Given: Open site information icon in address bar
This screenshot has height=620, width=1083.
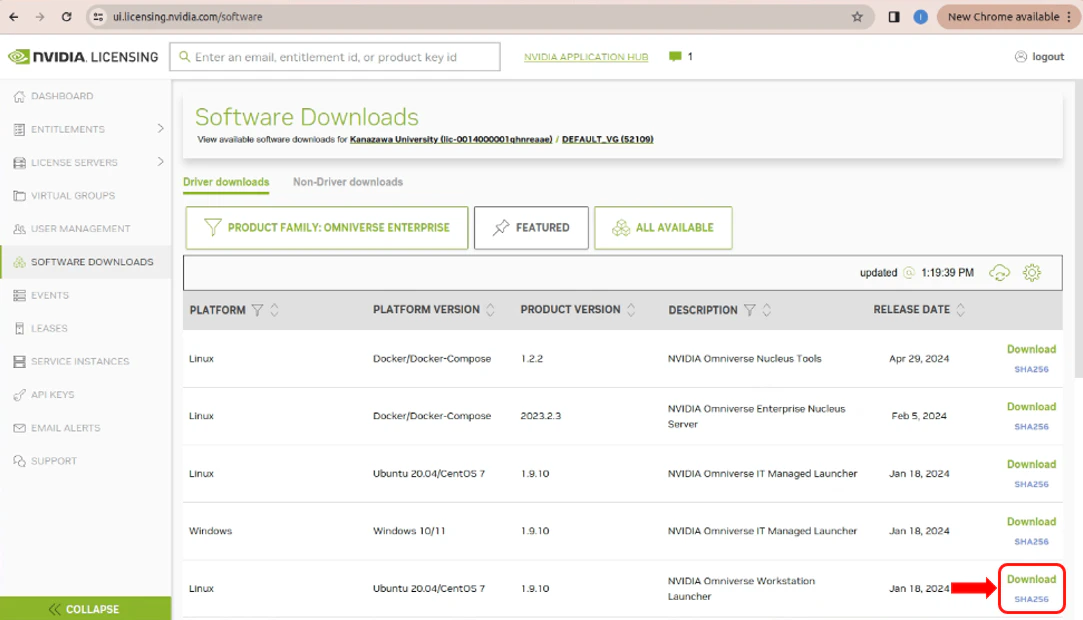Looking at the screenshot, I should tap(98, 17).
